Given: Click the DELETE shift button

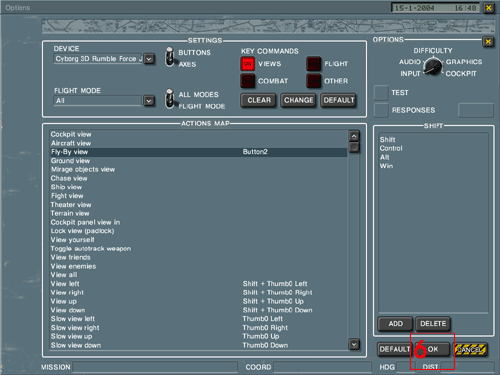Looking at the screenshot, I should pos(433,324).
